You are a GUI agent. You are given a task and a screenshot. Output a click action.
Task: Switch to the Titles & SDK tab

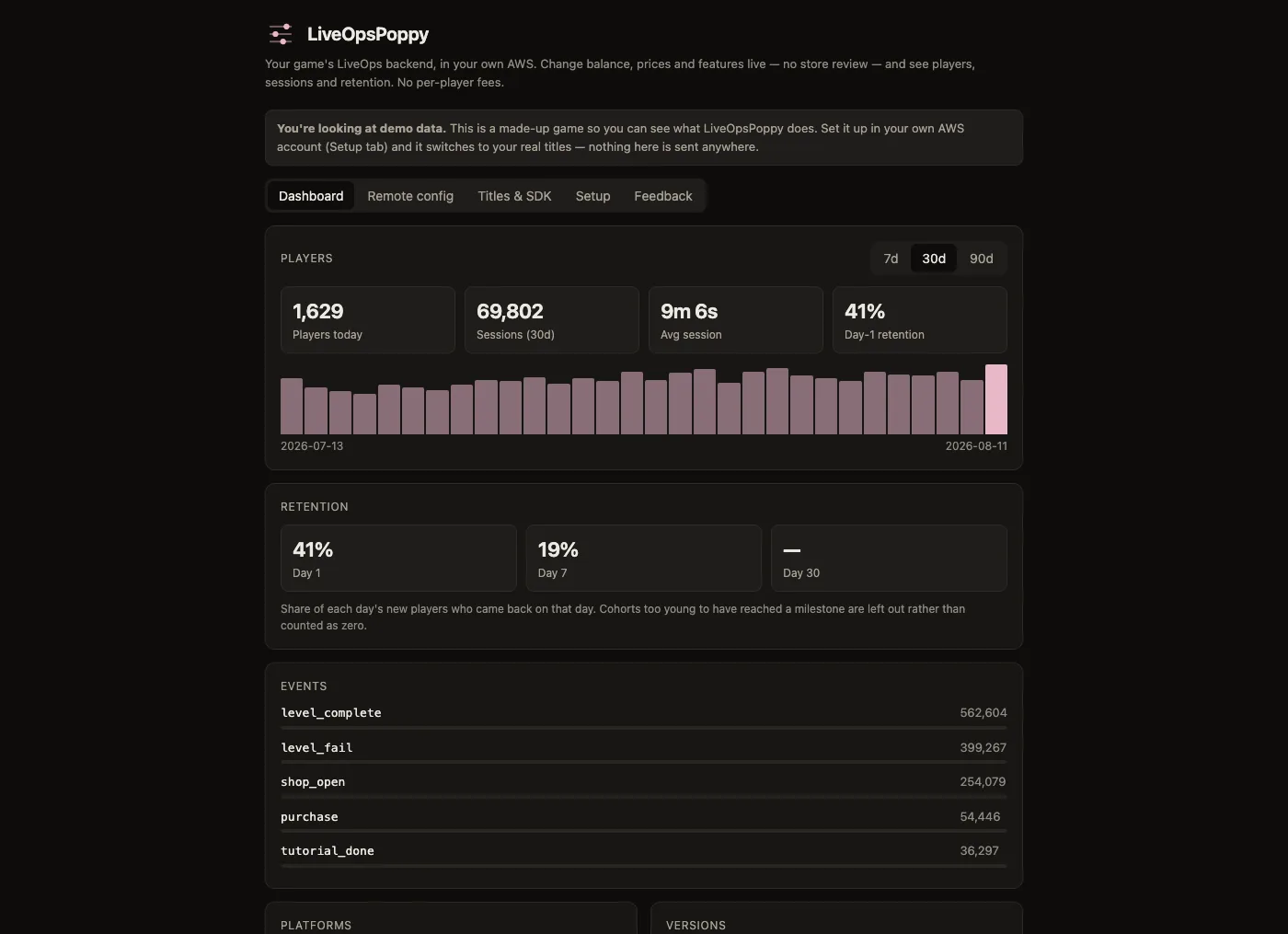pyautogui.click(x=514, y=196)
